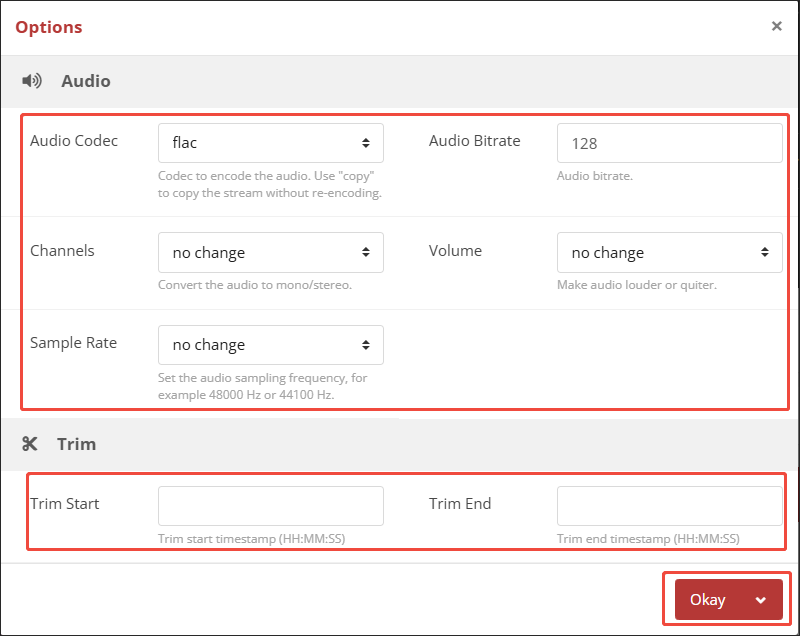Click the X to close the Options dialog
Image resolution: width=800 pixels, height=636 pixels.
coord(777,26)
